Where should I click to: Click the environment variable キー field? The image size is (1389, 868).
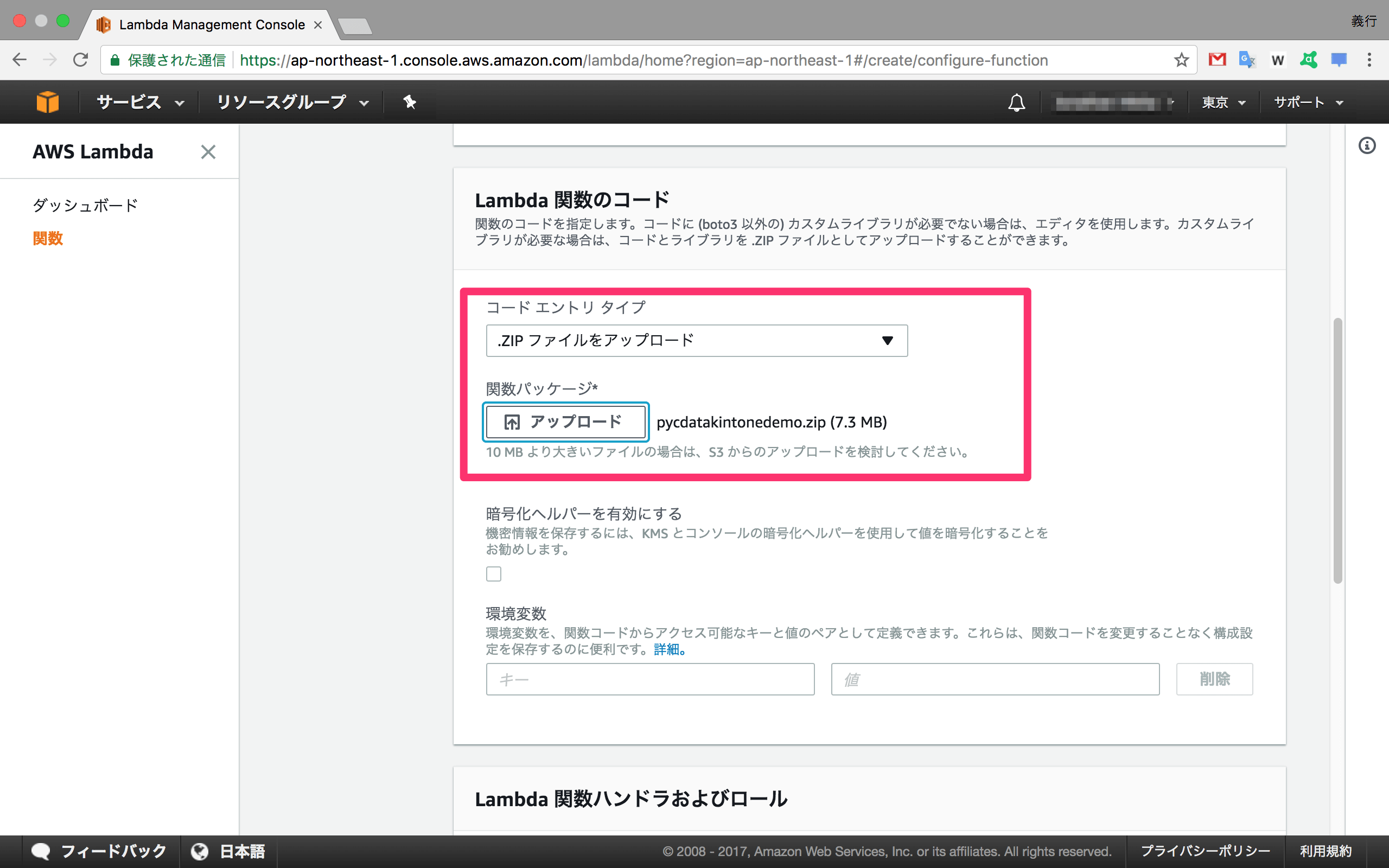click(x=649, y=679)
